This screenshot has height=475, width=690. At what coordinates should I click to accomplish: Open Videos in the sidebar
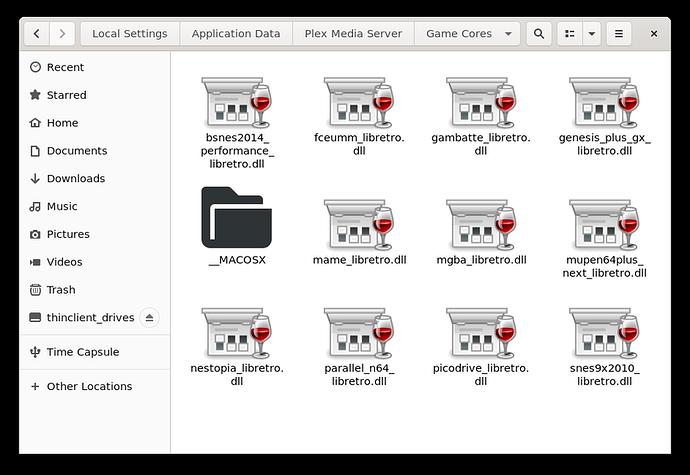(95, 262)
